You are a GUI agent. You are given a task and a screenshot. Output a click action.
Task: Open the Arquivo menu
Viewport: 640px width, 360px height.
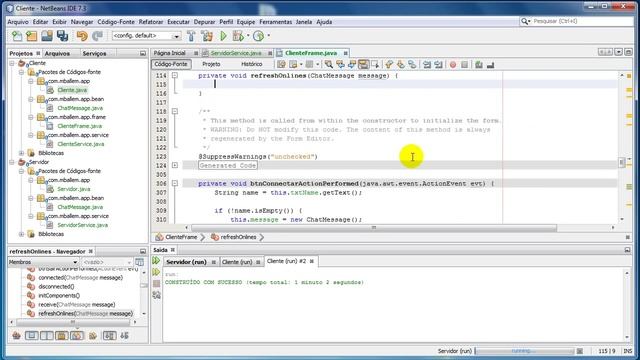pos(18,22)
